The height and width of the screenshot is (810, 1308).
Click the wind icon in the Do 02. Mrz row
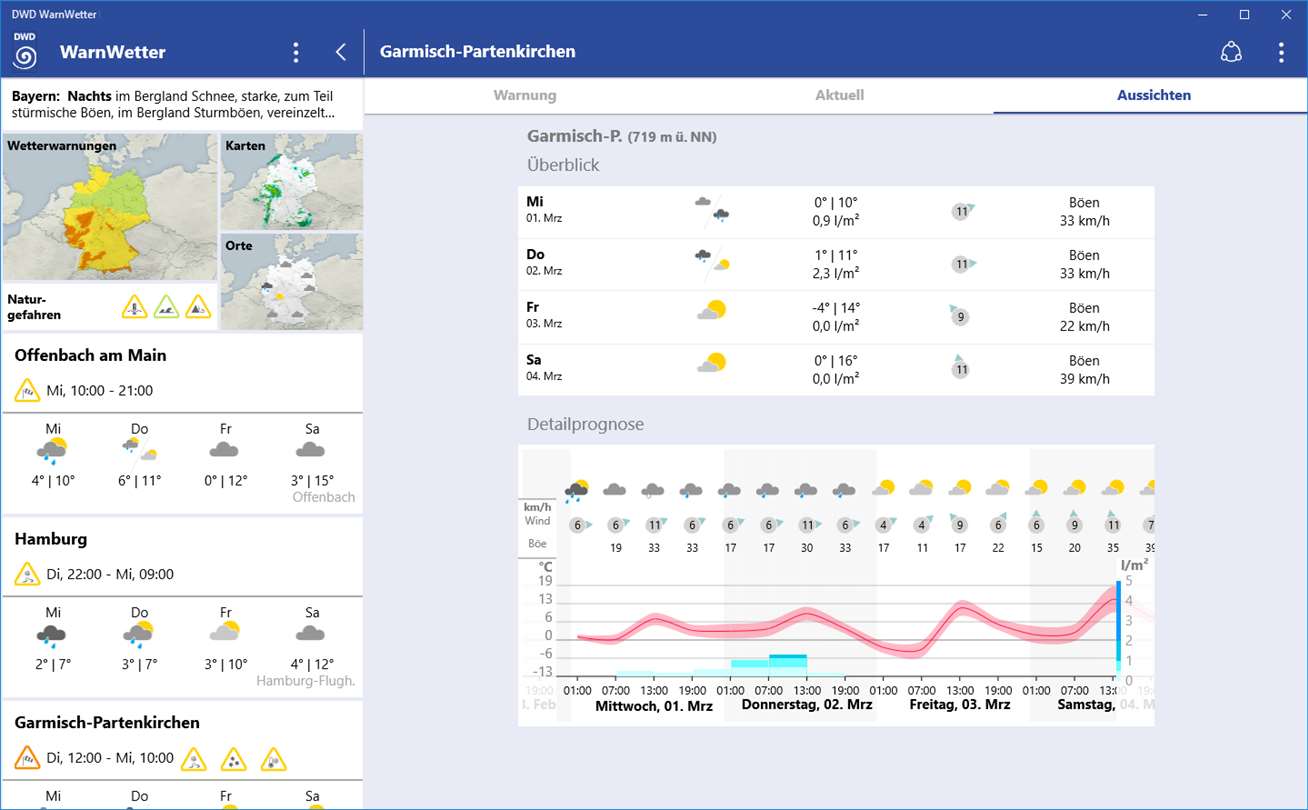(963, 264)
